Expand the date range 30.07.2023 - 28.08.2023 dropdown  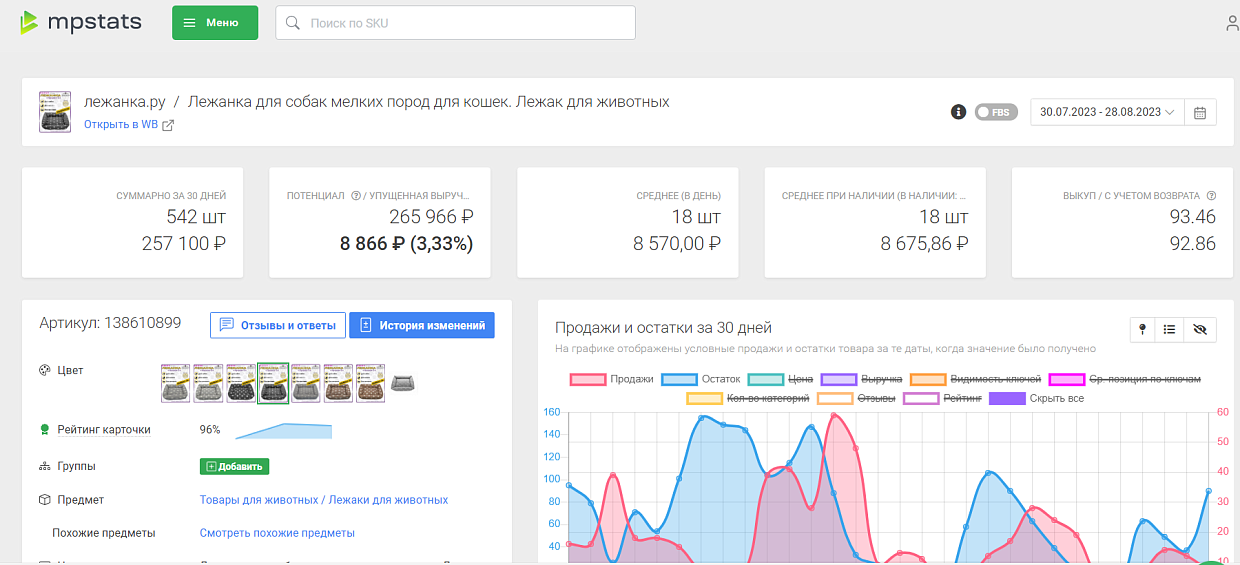[x=1107, y=112]
